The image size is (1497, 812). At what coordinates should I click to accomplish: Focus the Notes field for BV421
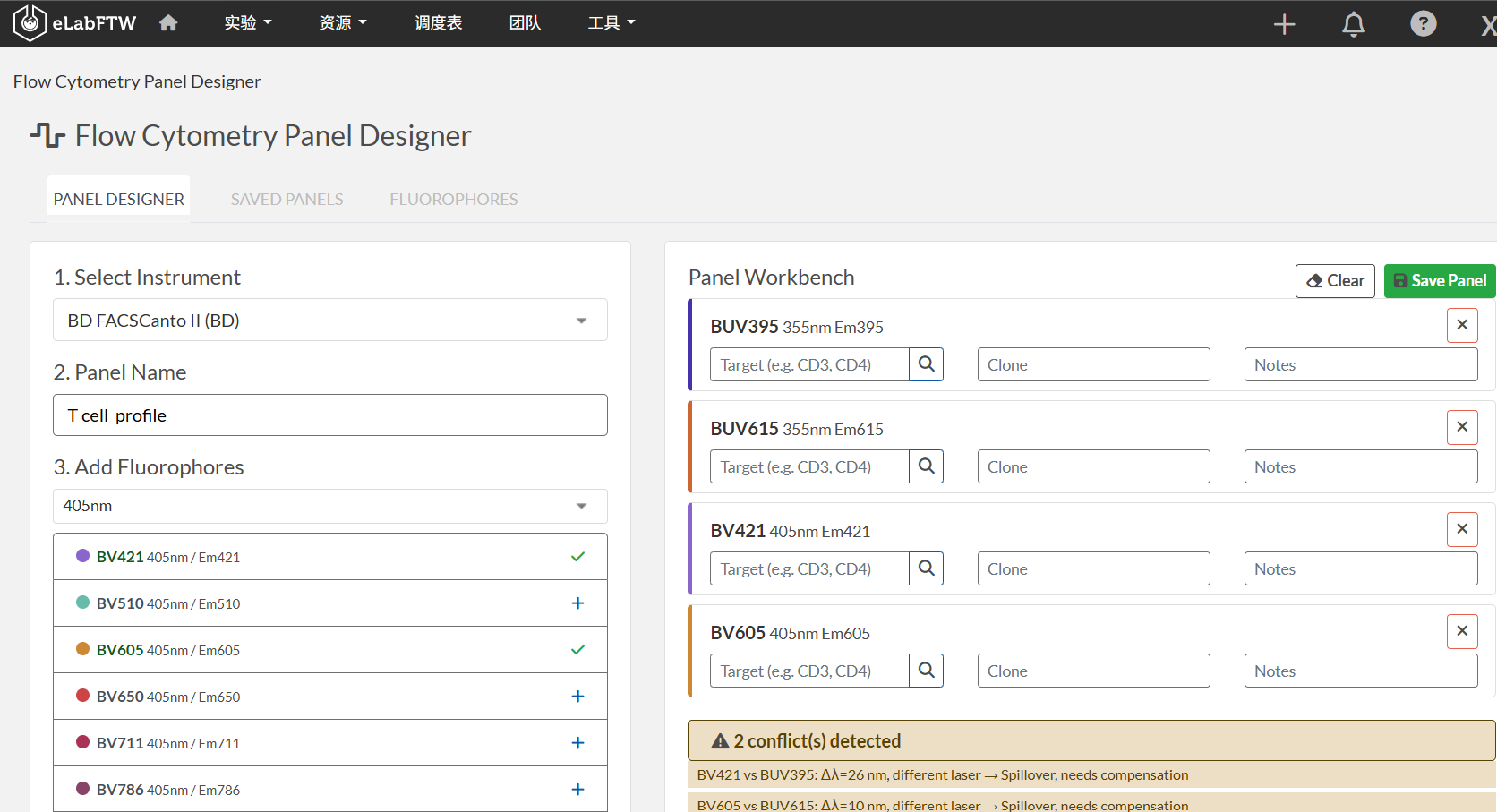[1360, 568]
